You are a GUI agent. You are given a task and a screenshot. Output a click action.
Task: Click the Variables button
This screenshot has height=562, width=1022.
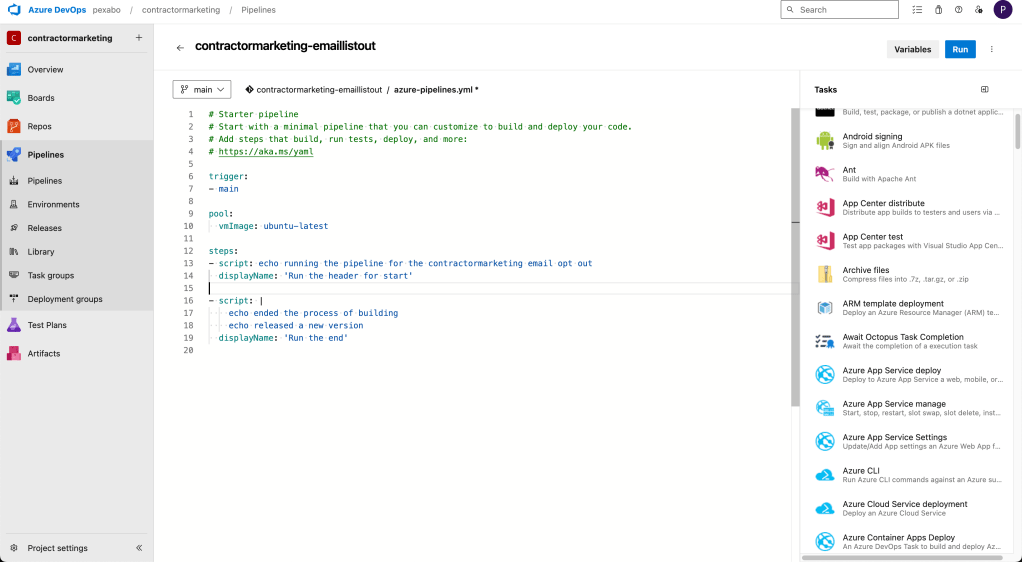[912, 50]
